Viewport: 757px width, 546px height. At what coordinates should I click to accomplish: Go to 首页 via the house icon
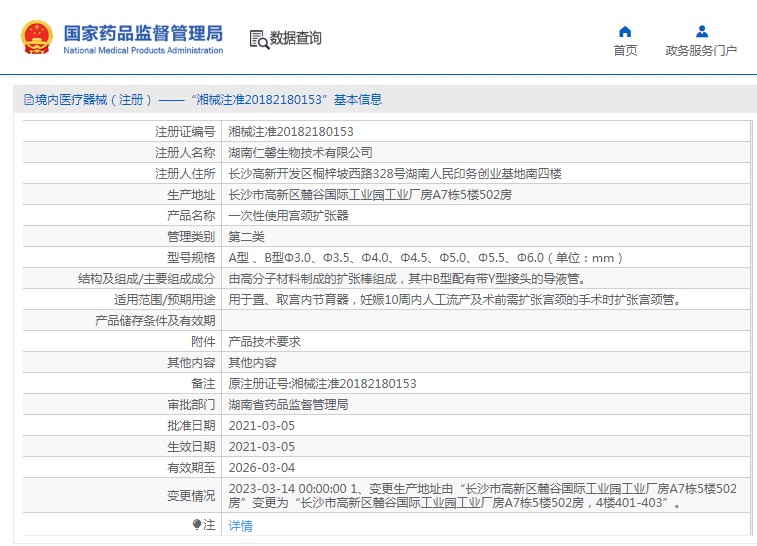point(625,32)
